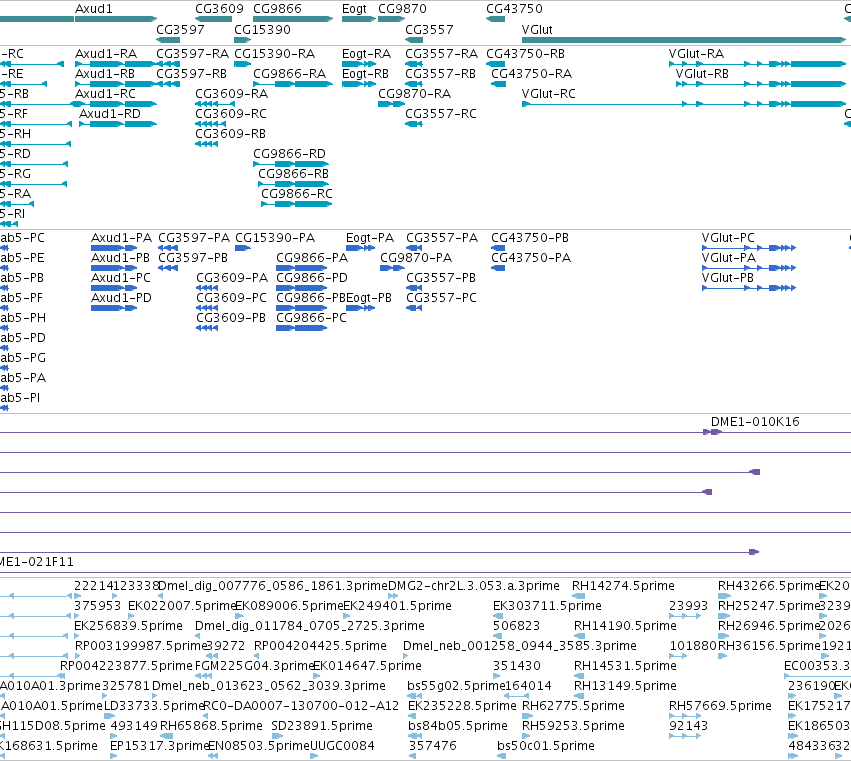The image size is (851, 761).
Task: Click EST EK014647.5prime
Action: pyautogui.click(x=367, y=666)
